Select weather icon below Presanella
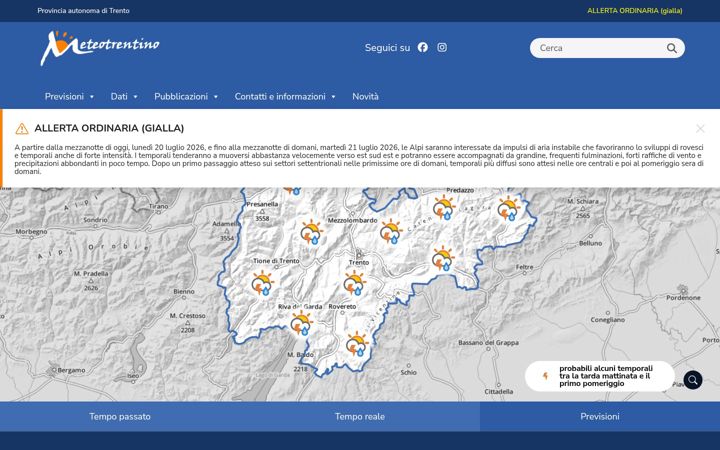720x450 pixels. pos(312,232)
